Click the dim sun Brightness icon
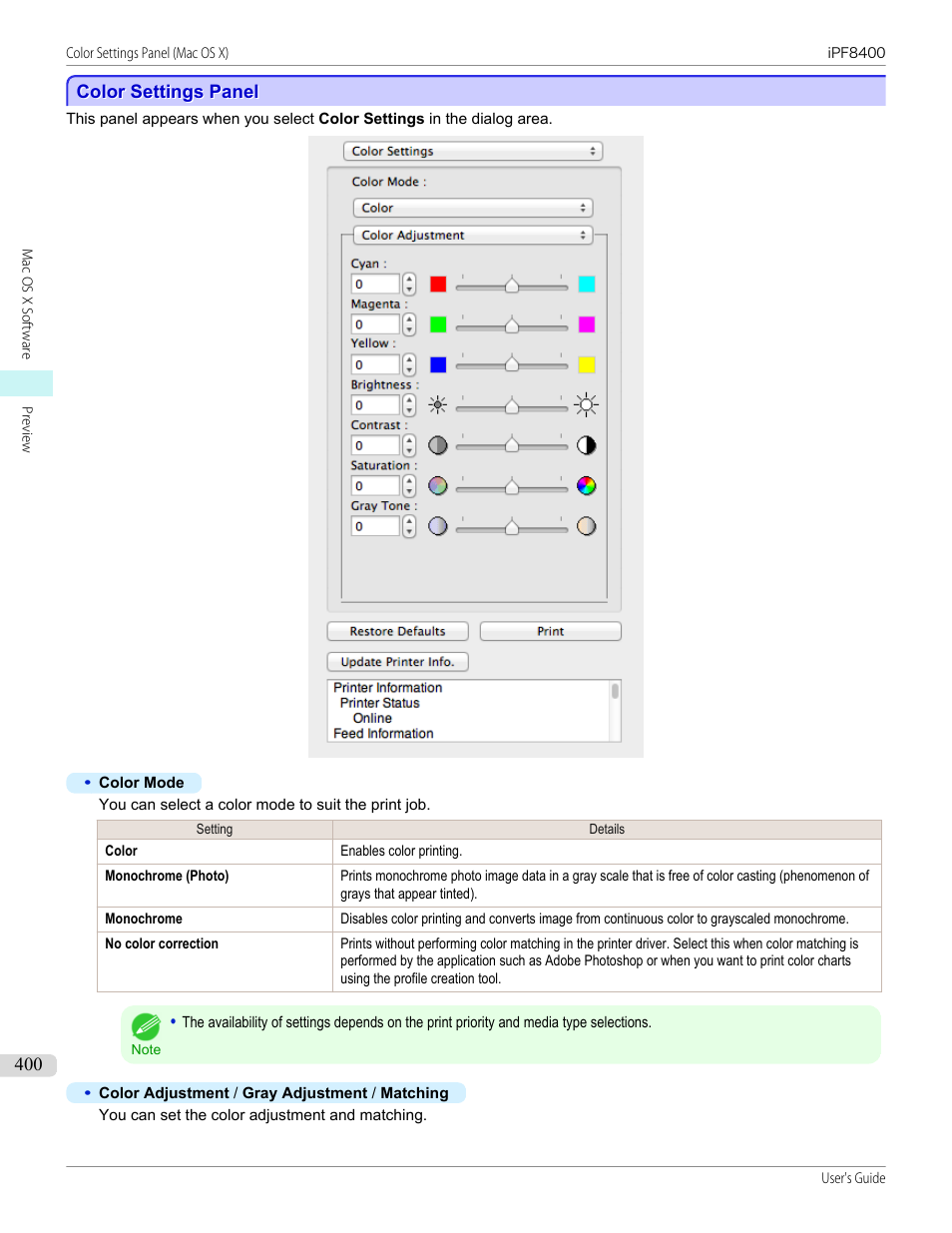952x1233 pixels. click(x=437, y=405)
